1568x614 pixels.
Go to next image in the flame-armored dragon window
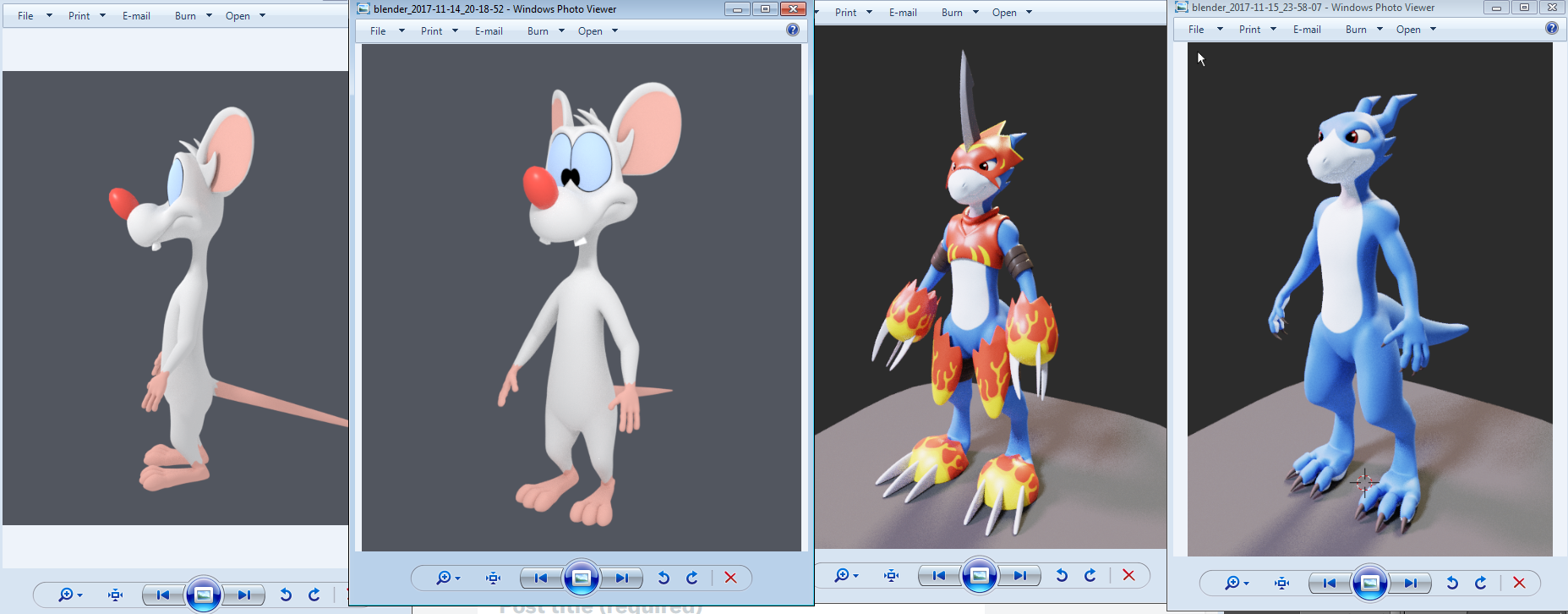tap(1020, 576)
